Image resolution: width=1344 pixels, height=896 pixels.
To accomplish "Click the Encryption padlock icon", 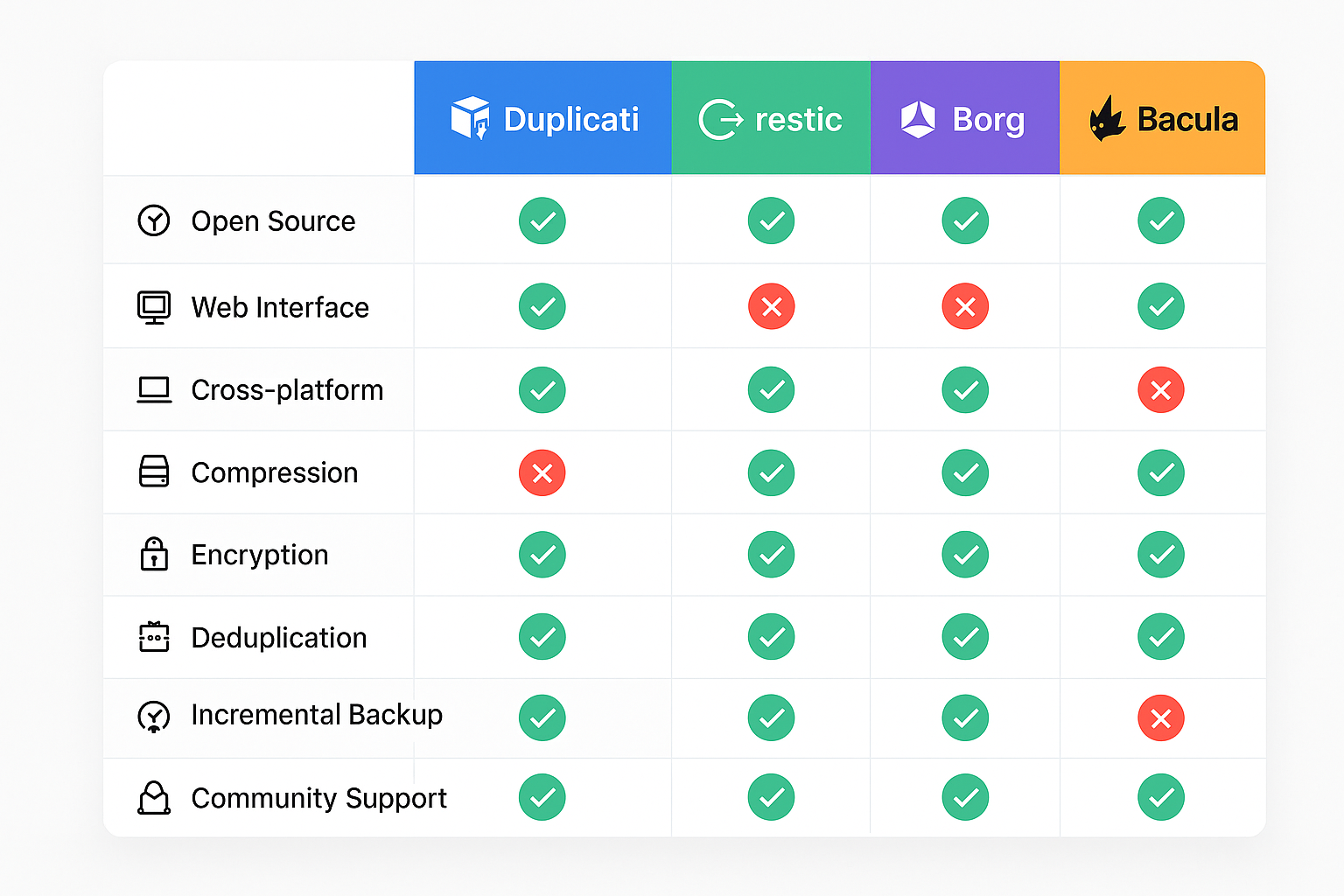I will (x=154, y=554).
